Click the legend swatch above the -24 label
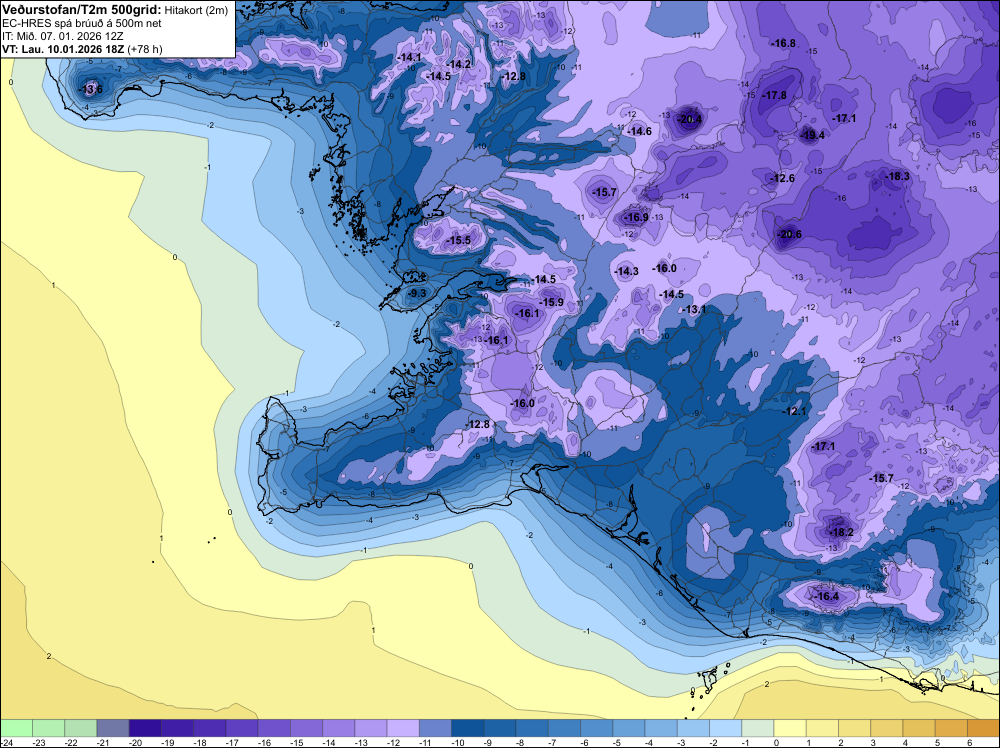Viewport: 1000px width, 748px height. tap(16, 728)
